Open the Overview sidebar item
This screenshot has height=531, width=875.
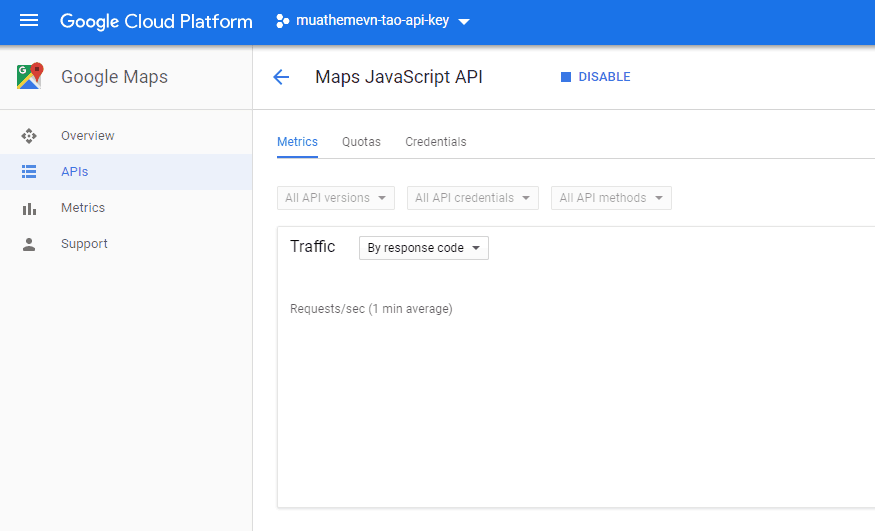pos(126,136)
